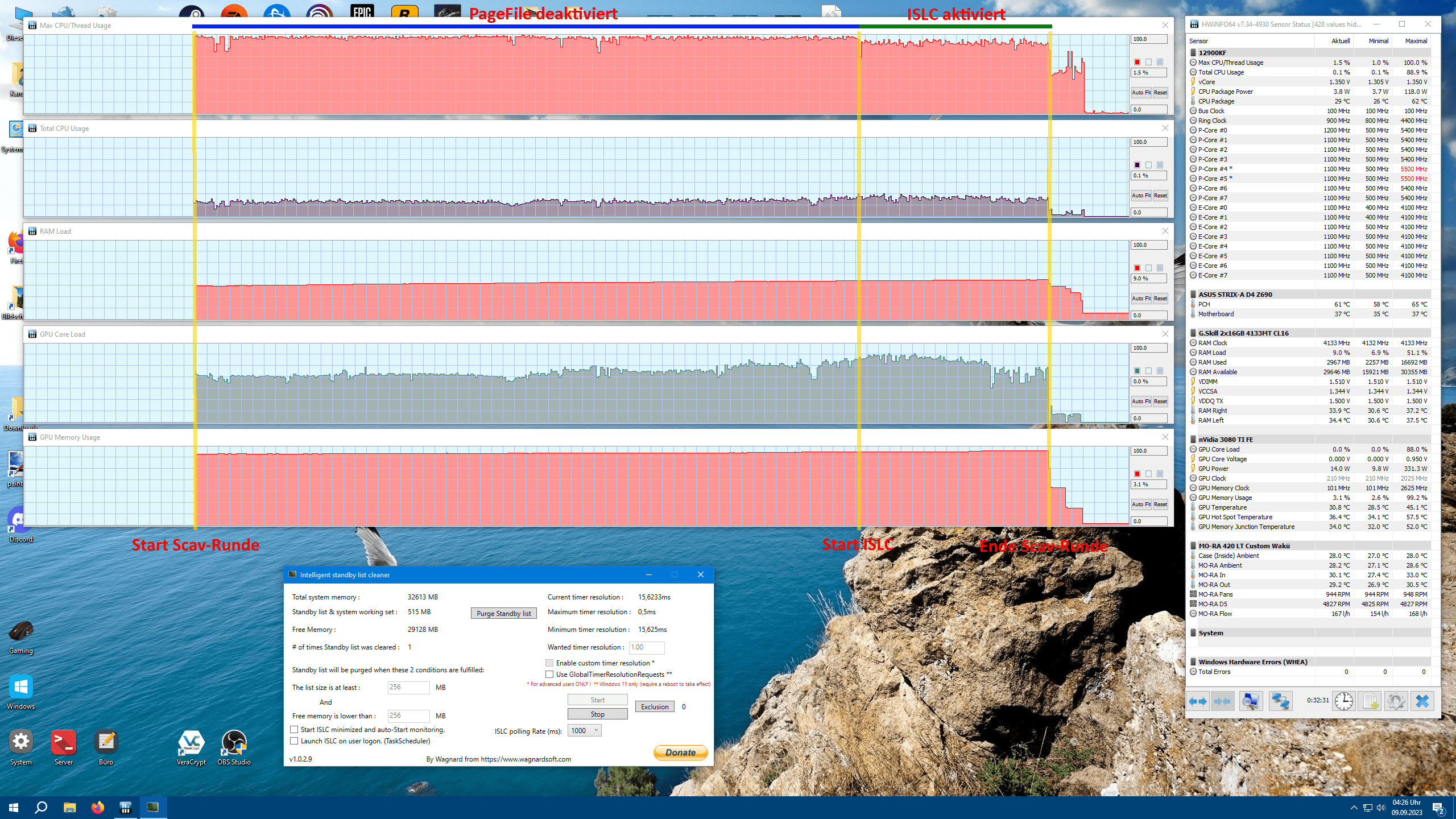Click the Donate button in ISLC

point(680,752)
